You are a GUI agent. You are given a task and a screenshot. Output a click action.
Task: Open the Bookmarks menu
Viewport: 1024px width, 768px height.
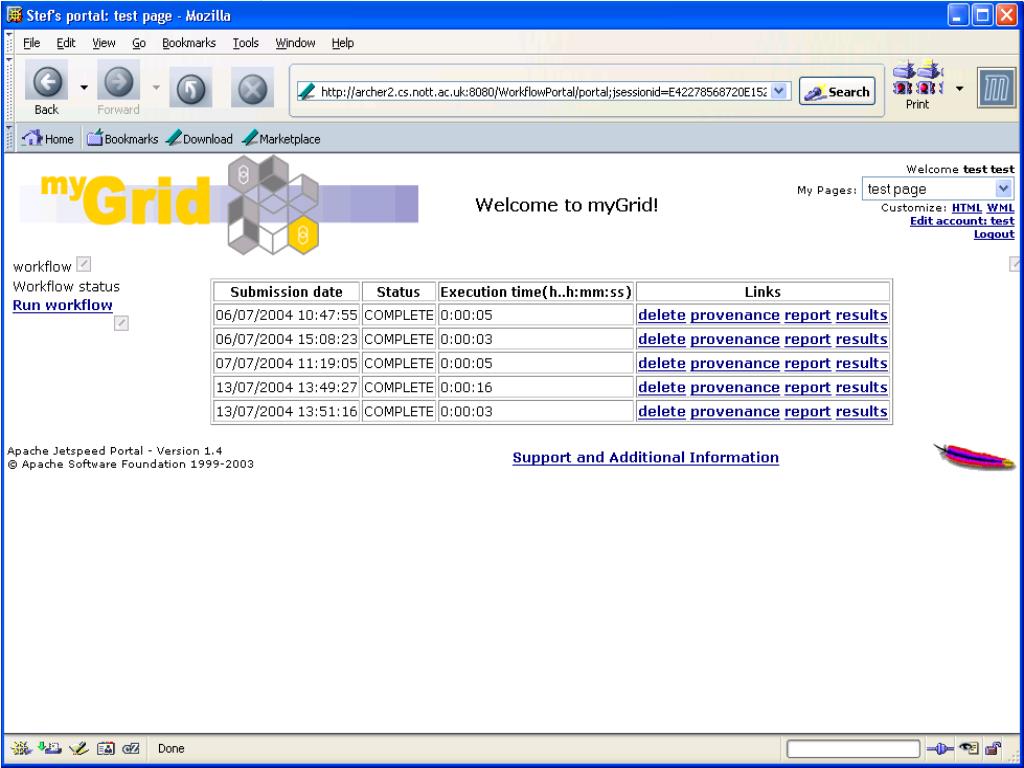(x=189, y=43)
